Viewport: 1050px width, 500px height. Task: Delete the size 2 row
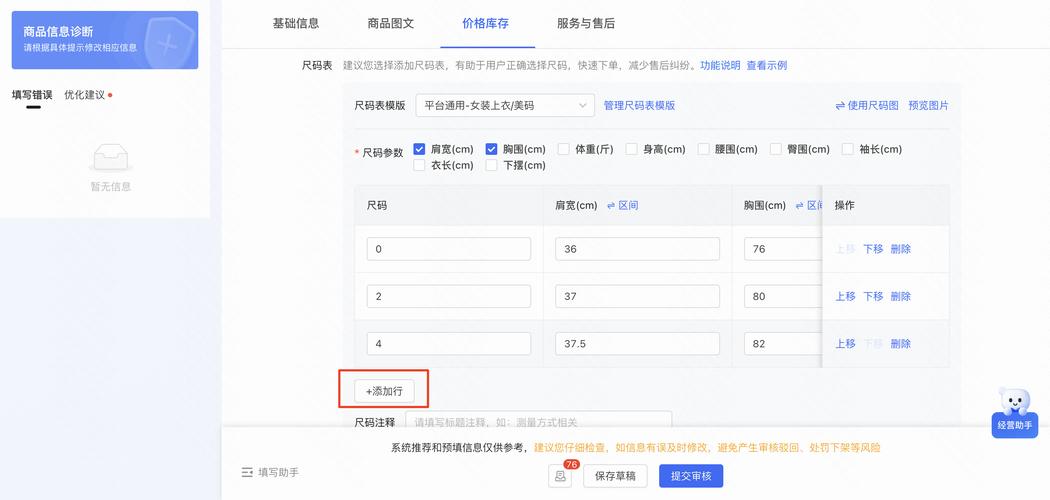pyautogui.click(x=901, y=297)
